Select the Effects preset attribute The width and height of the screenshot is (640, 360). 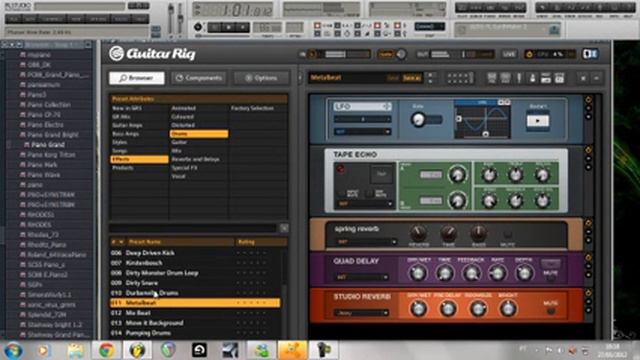tap(139, 159)
